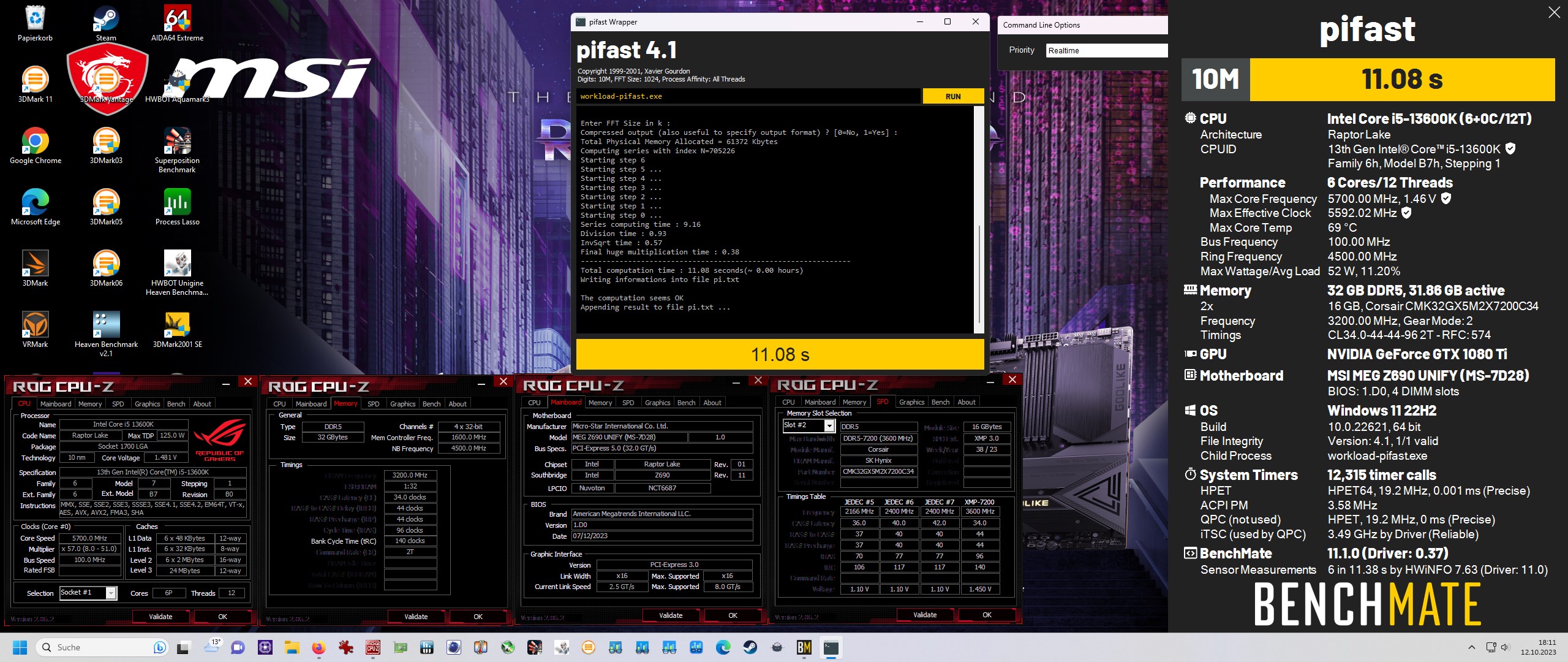1568x662 pixels.
Task: Open the Task View taskbar button
Action: 183,647
